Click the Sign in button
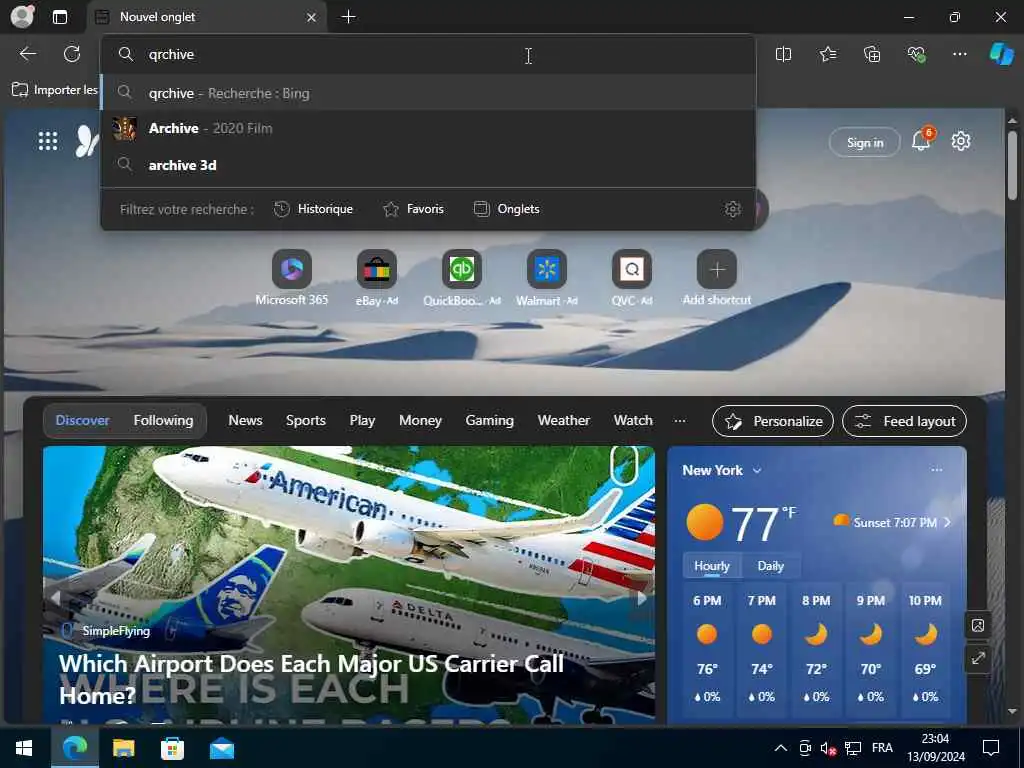 tap(865, 142)
